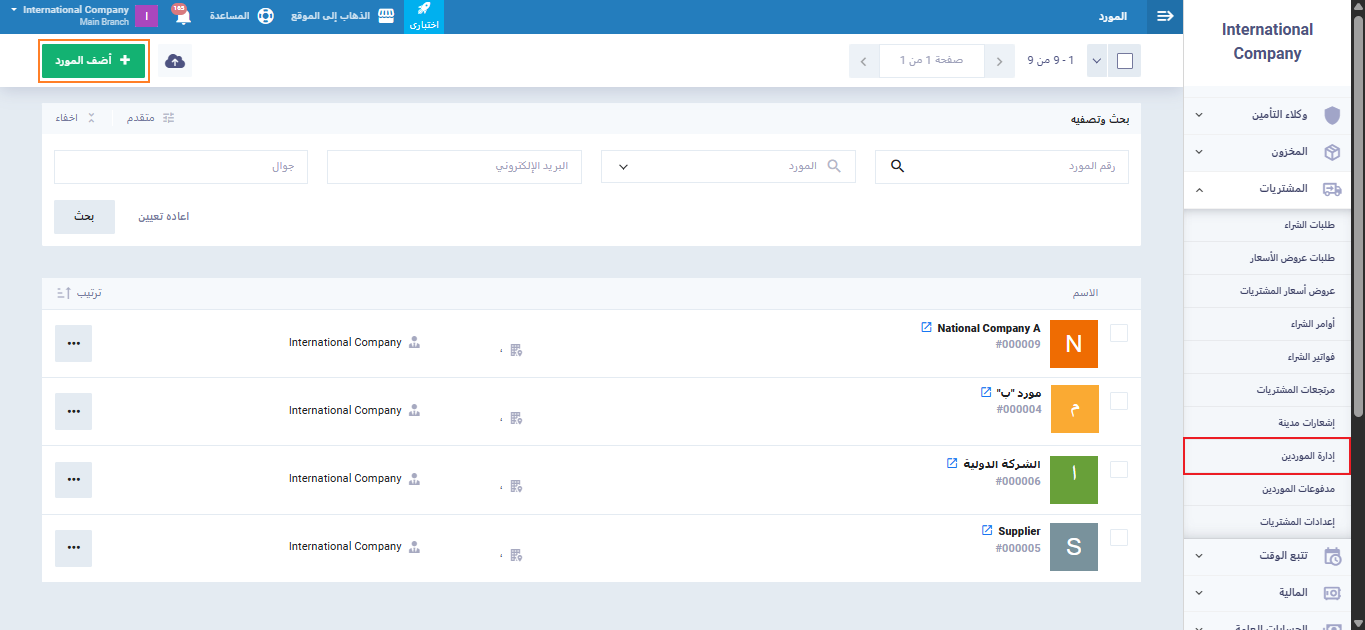Image resolution: width=1365 pixels, height=630 pixels.
Task: Click the sidebar collapse arrow icon
Action: click(x=1164, y=16)
